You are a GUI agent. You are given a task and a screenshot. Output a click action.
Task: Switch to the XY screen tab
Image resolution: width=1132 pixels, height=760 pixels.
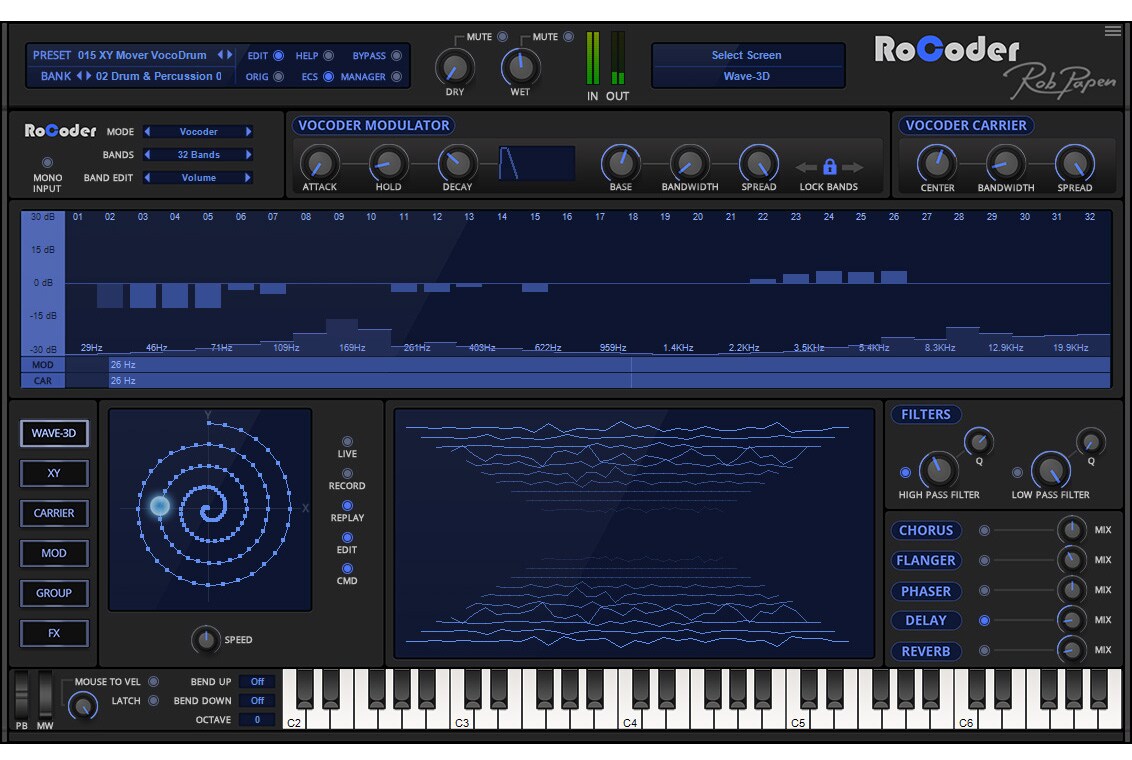click(54, 473)
